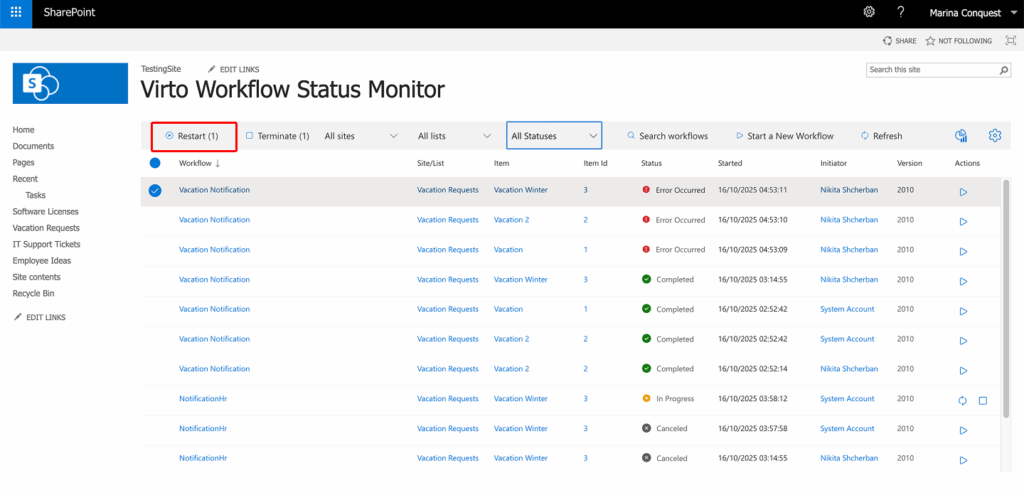The width and height of the screenshot is (1024, 493).
Task: Click the pencil Edit Links in the left sidebar
Action: (40, 317)
